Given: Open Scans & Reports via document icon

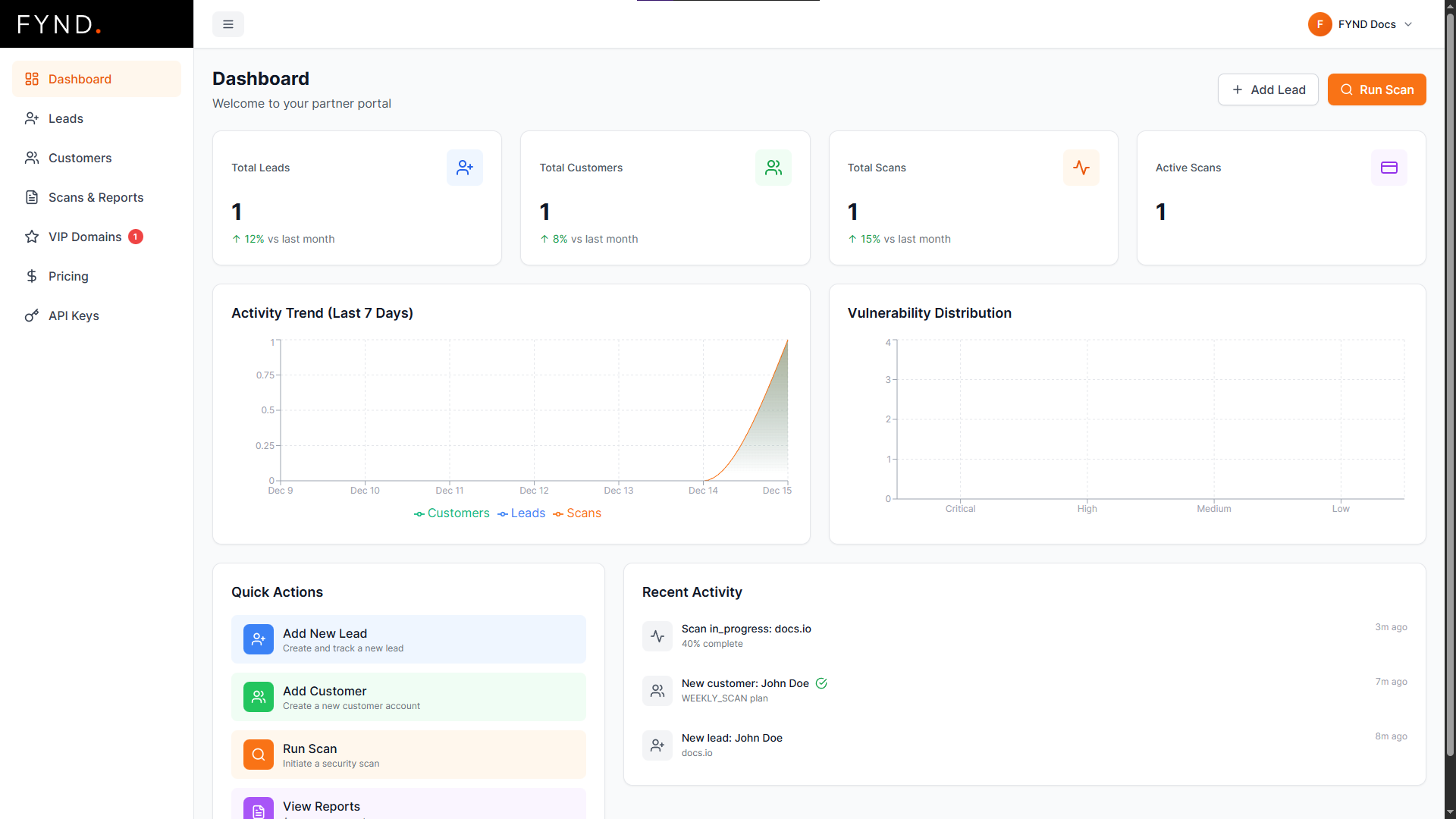Looking at the screenshot, I should pyautogui.click(x=31, y=197).
